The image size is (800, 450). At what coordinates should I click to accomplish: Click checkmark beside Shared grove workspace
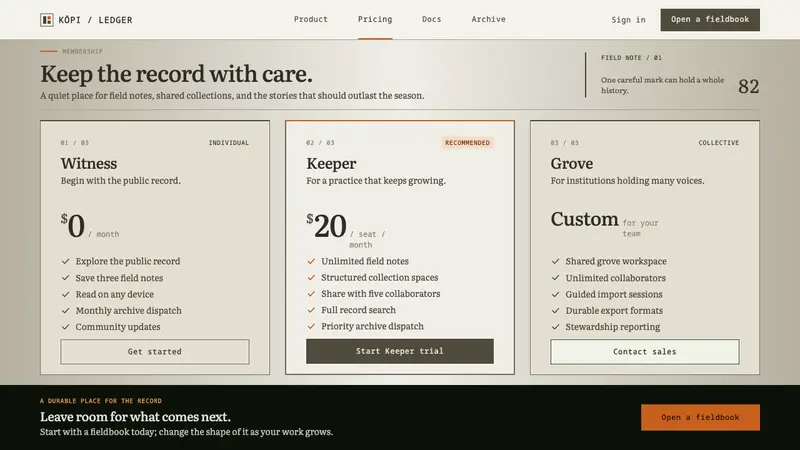[556, 261]
